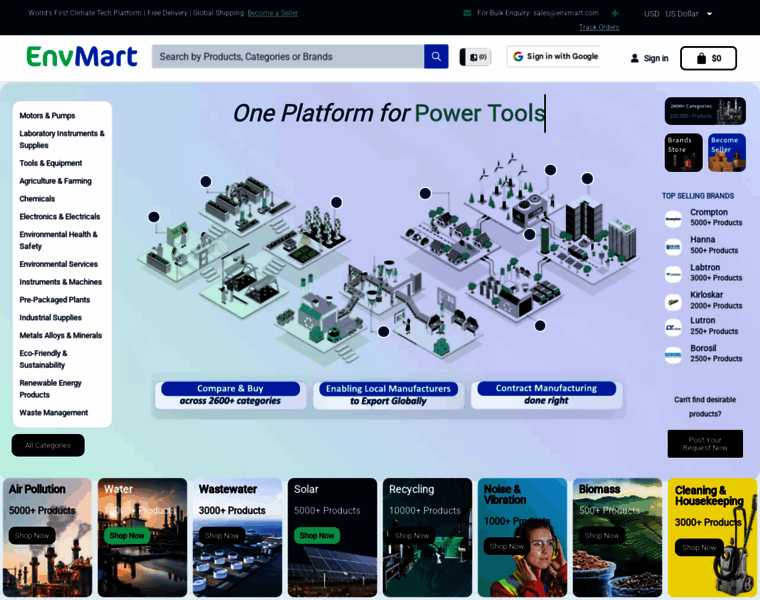Open Pre-Packaged Plants category
760x600 pixels.
[x=54, y=300]
